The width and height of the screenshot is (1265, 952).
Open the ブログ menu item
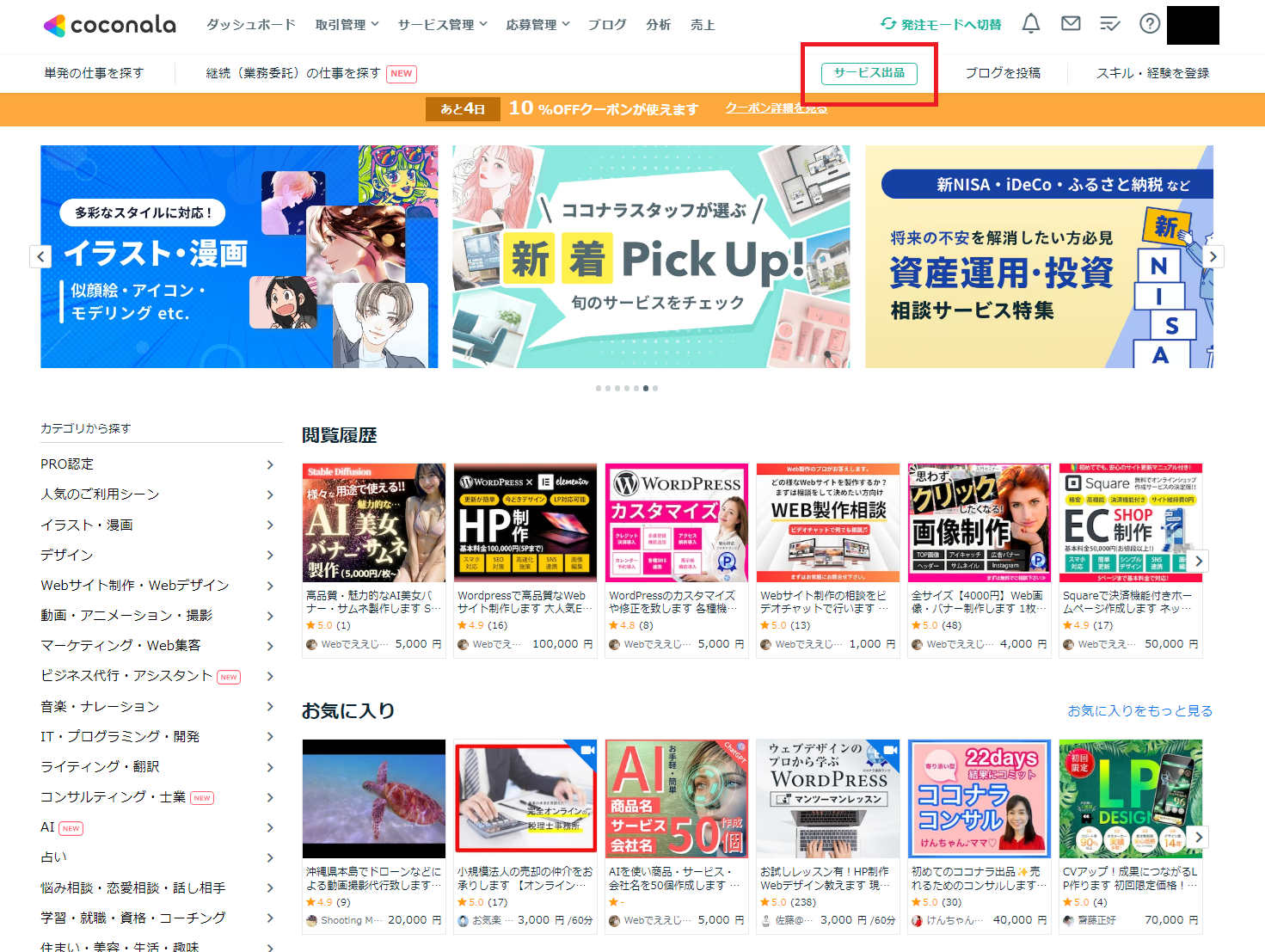(607, 25)
